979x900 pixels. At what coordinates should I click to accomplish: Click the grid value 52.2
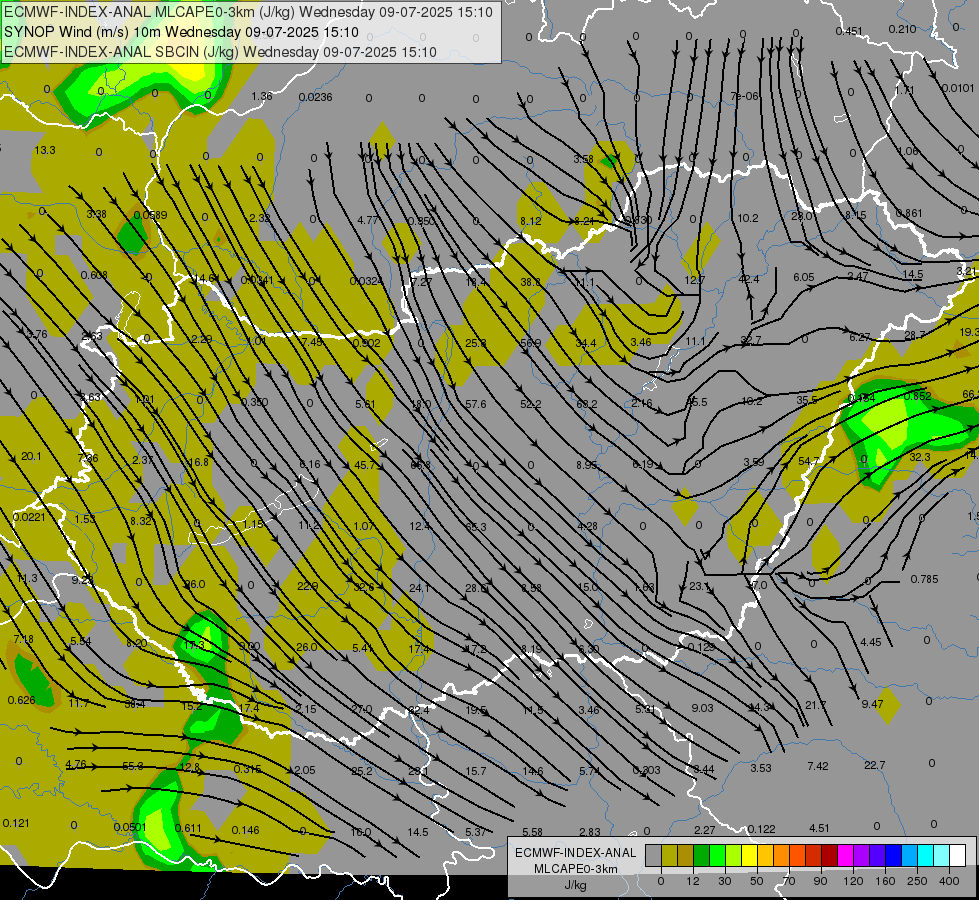pos(531,405)
